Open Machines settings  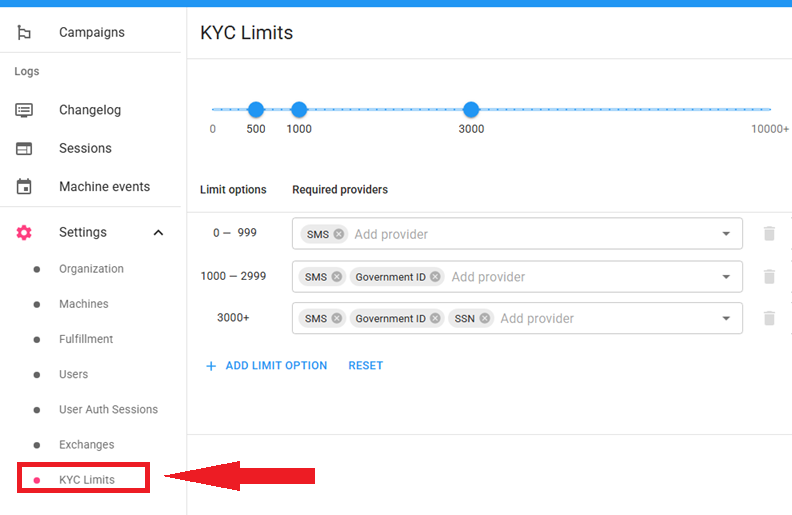pyautogui.click(x=84, y=304)
